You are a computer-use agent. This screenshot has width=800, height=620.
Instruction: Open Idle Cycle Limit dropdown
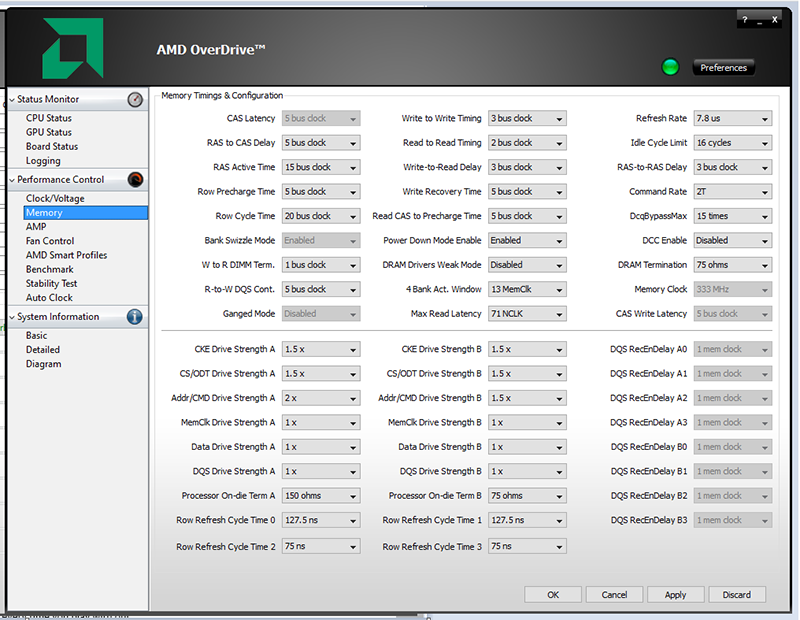pos(733,143)
